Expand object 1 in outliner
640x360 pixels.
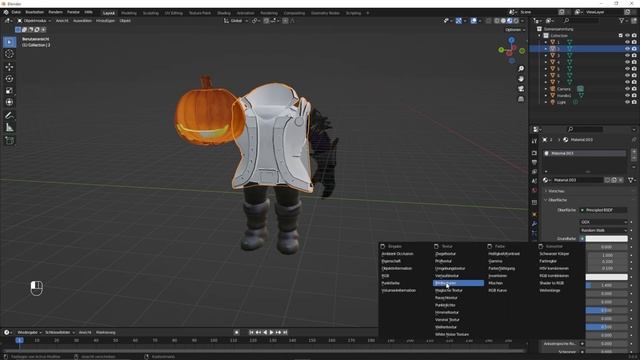[x=546, y=42]
